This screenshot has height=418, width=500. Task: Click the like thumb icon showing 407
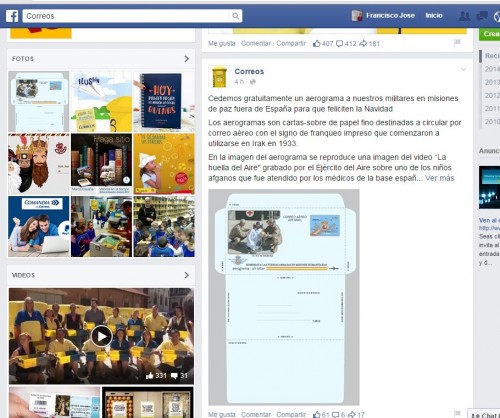(317, 43)
